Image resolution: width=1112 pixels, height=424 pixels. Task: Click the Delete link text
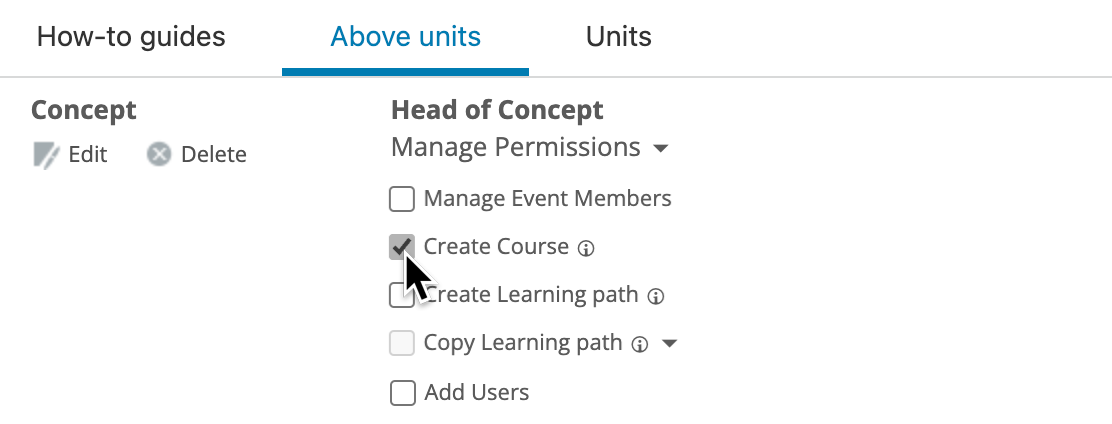coord(213,155)
